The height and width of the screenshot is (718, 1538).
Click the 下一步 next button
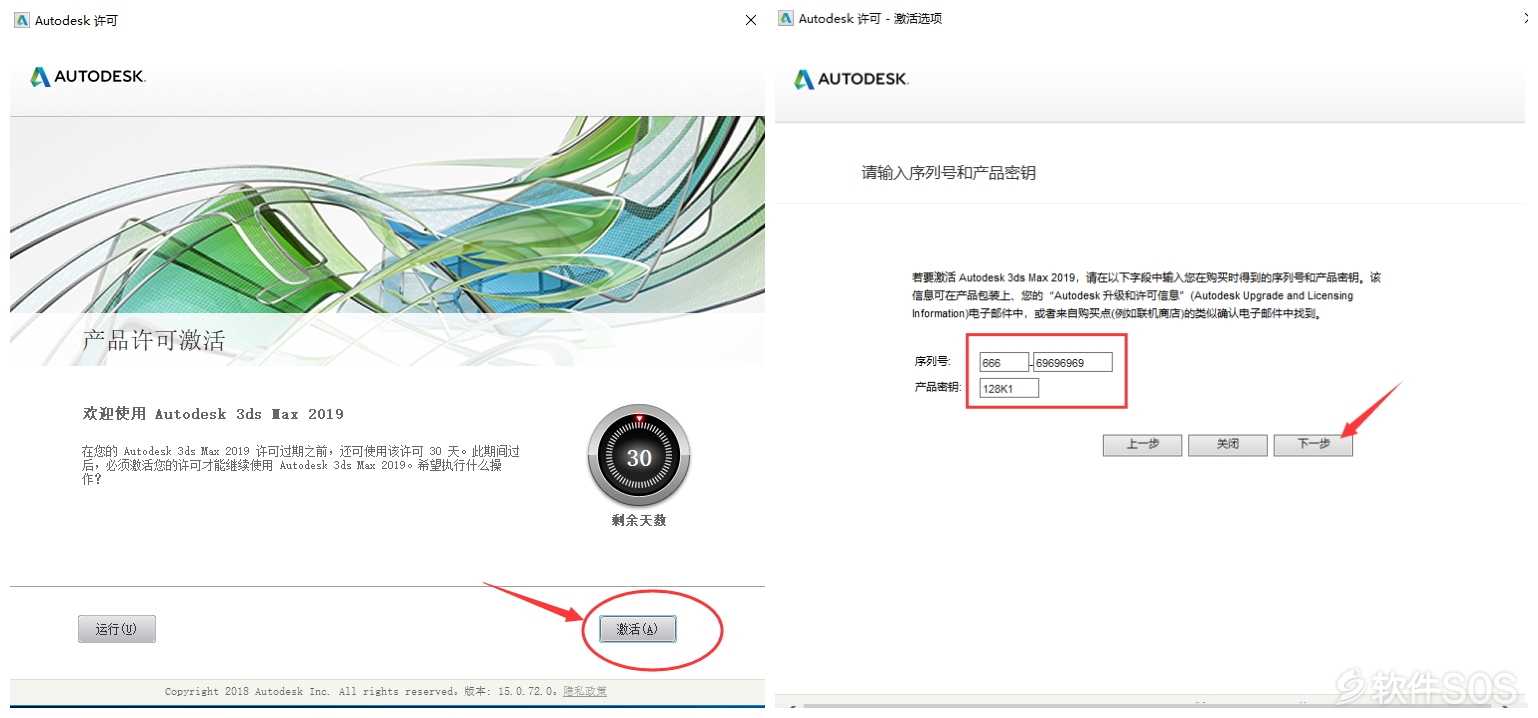(x=1313, y=444)
